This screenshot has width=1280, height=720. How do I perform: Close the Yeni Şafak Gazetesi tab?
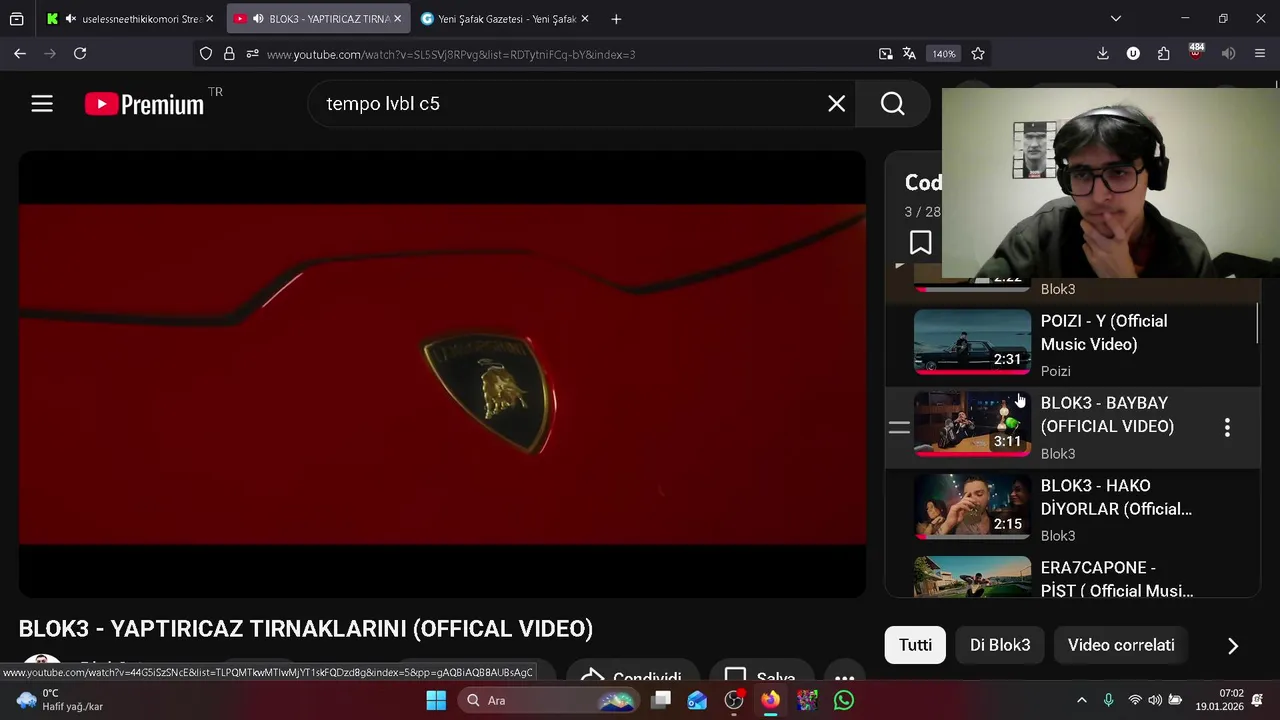click(585, 19)
